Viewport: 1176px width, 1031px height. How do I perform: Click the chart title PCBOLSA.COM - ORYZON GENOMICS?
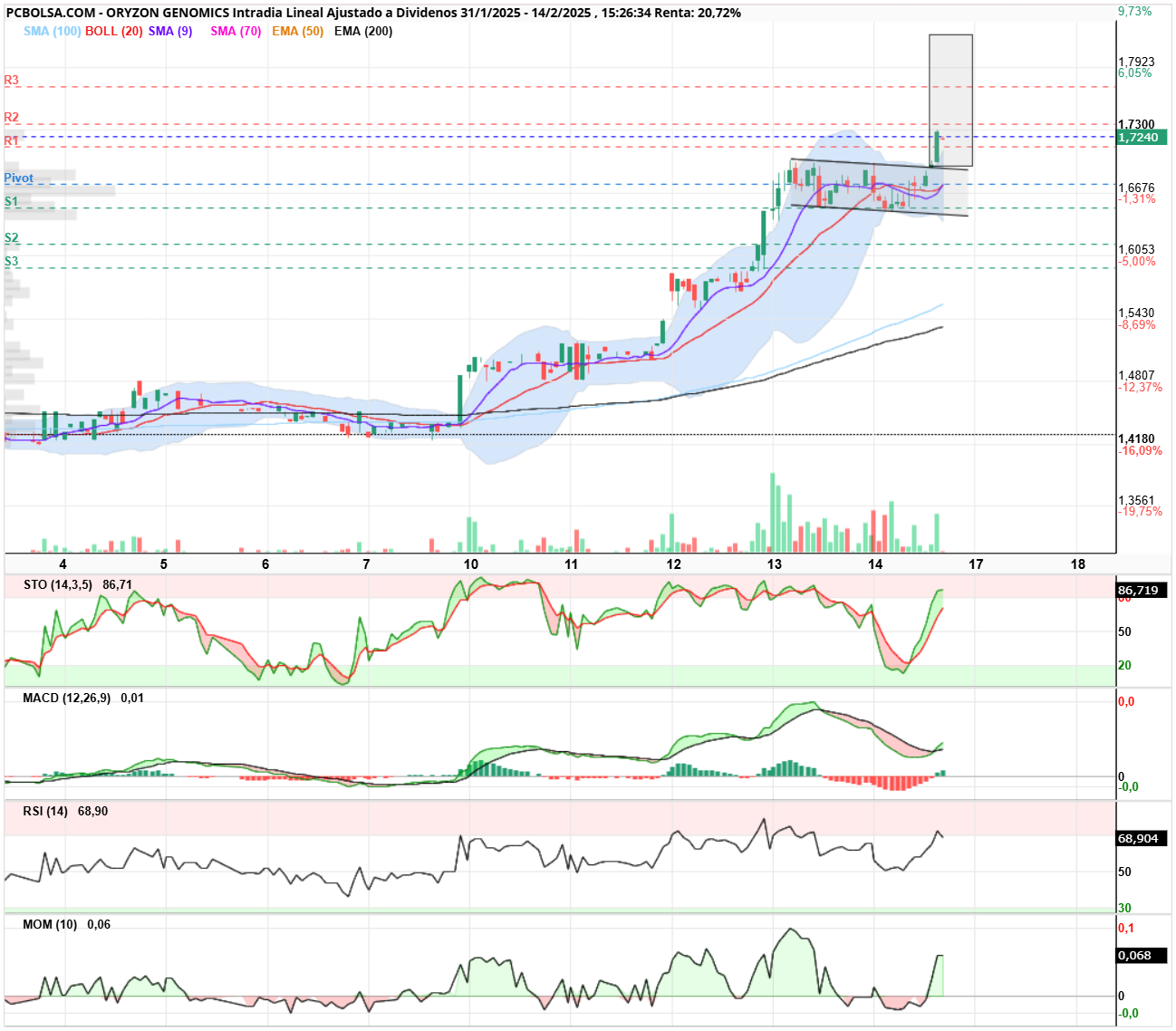(x=117, y=13)
